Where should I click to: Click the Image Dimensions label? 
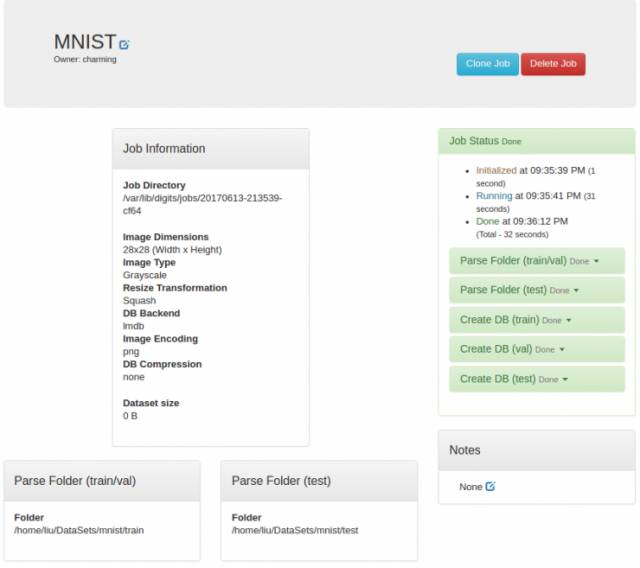tap(165, 237)
